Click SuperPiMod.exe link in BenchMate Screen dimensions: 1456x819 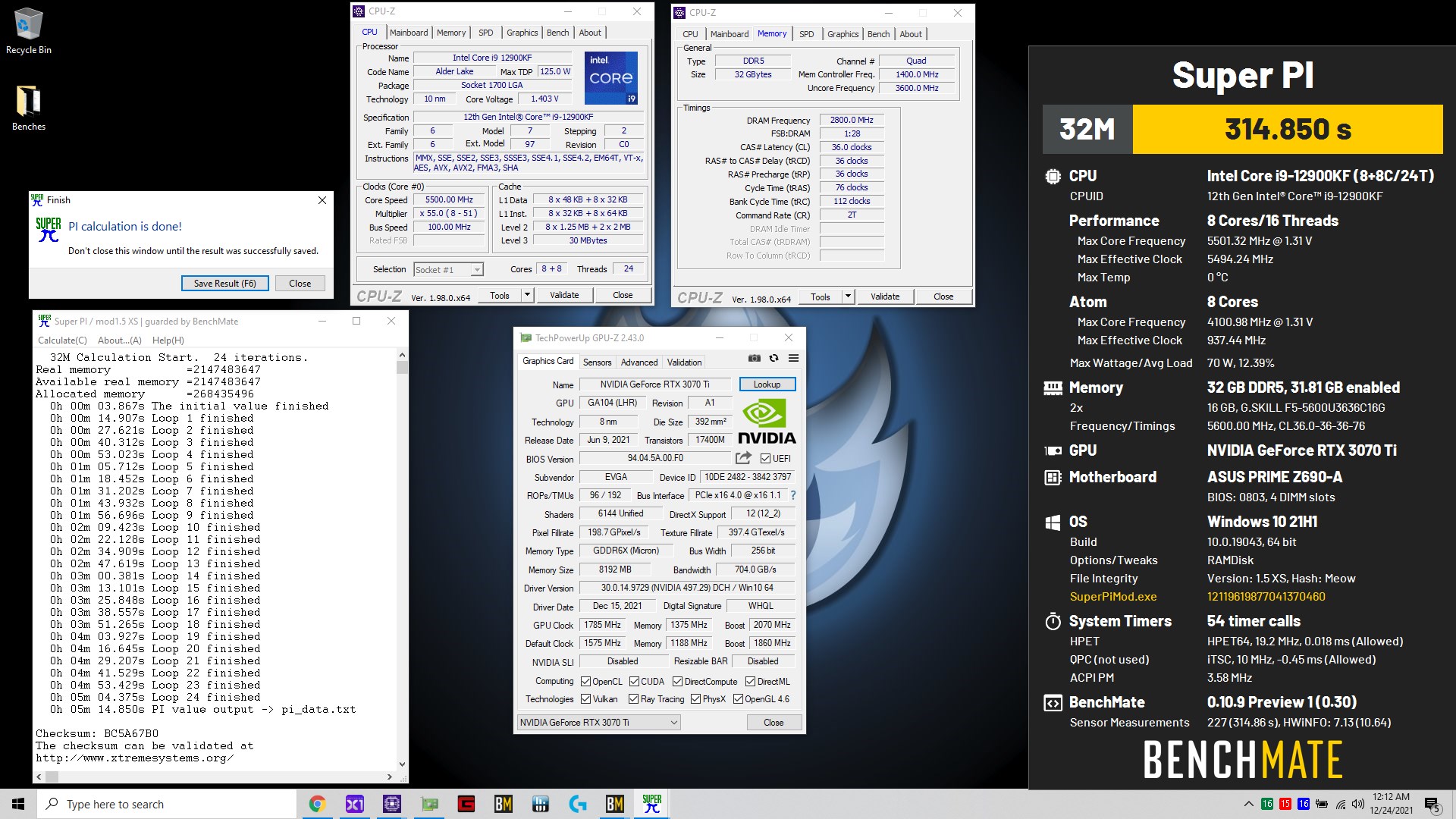click(1113, 597)
